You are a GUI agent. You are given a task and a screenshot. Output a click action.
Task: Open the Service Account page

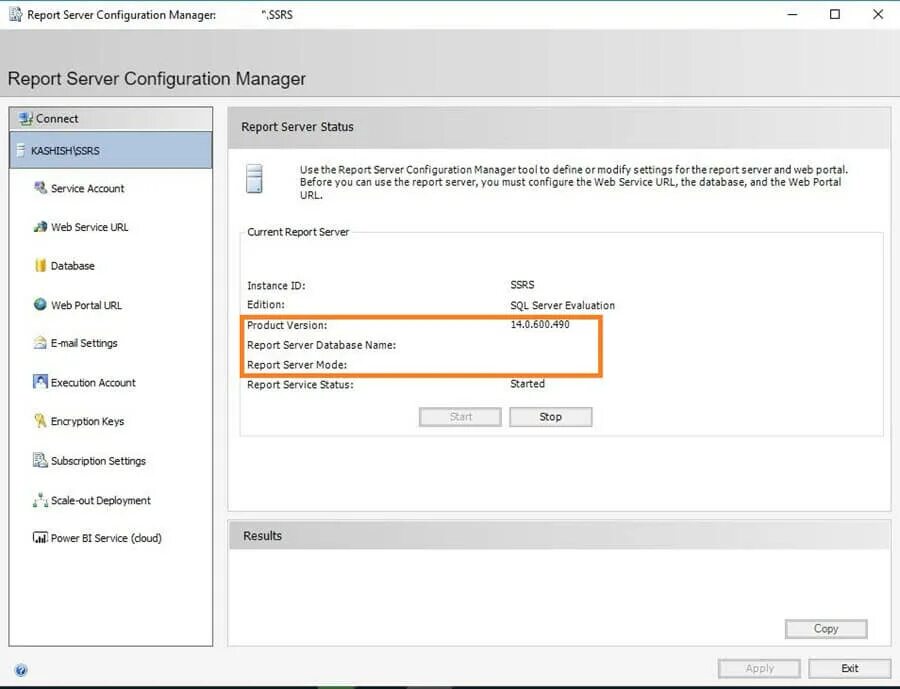(x=87, y=188)
